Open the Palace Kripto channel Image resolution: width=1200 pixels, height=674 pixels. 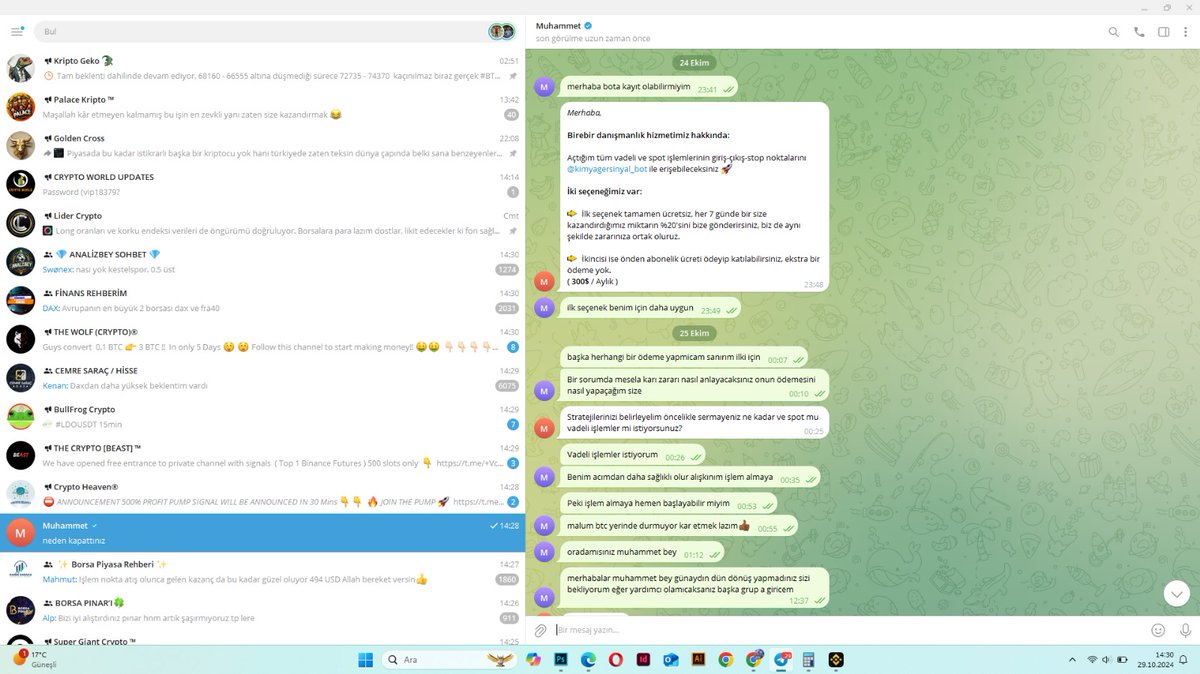pos(262,107)
